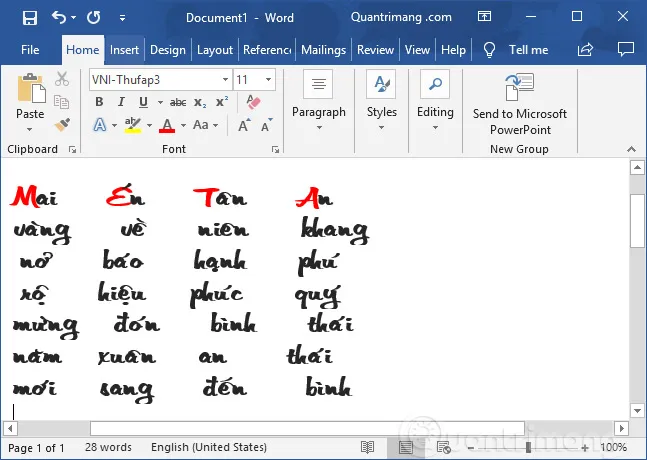Open the File menu
Image resolution: width=647 pixels, height=460 pixels.
[30, 50]
